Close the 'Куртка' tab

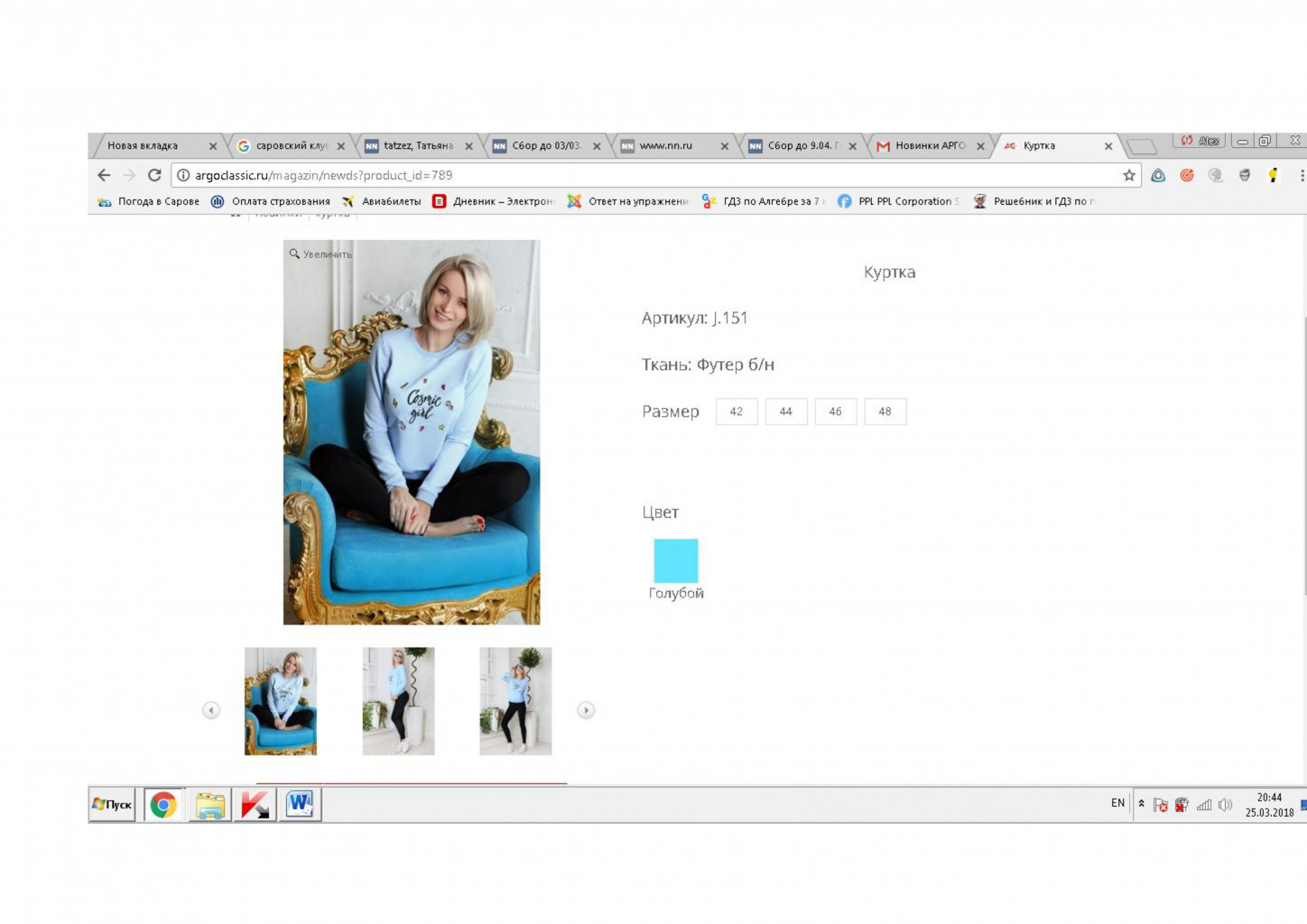coord(1108,146)
